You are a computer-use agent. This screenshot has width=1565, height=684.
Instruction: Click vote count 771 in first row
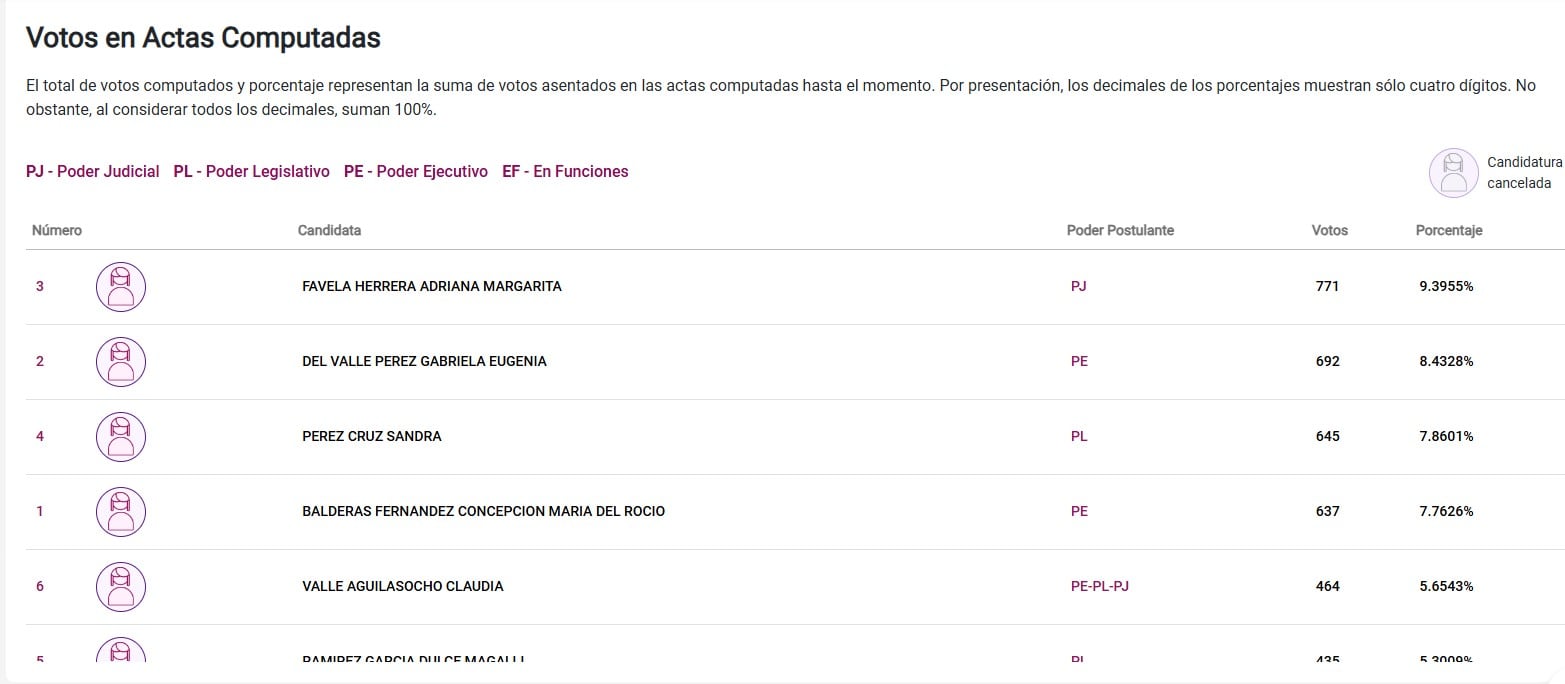point(1327,287)
